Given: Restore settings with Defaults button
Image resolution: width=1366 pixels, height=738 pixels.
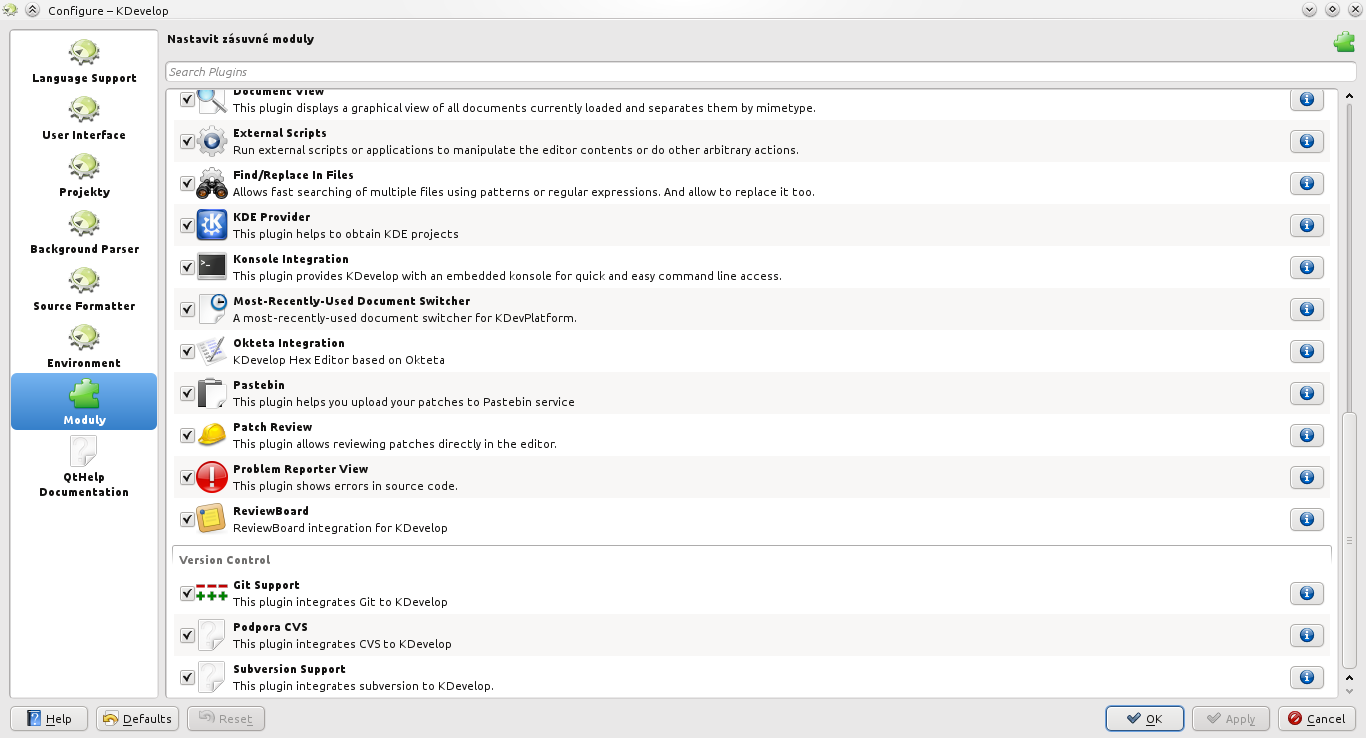Looking at the screenshot, I should (138, 718).
